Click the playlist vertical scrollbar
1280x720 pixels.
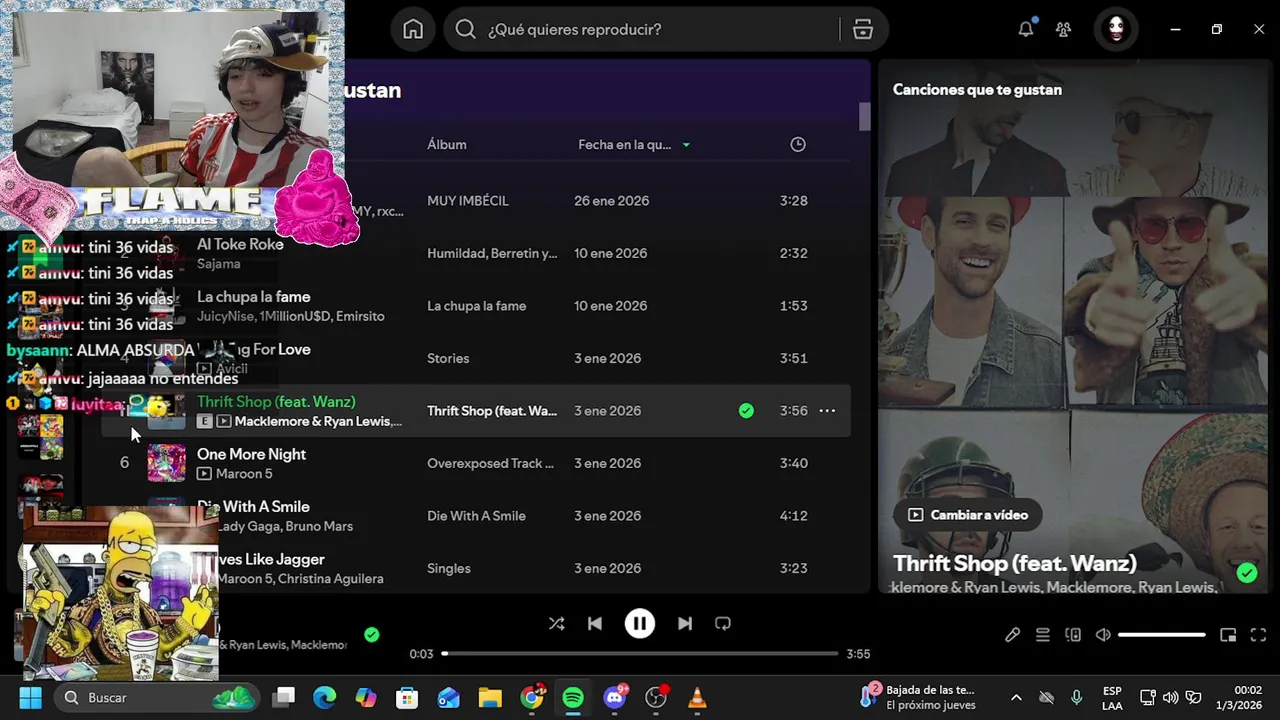point(864,117)
